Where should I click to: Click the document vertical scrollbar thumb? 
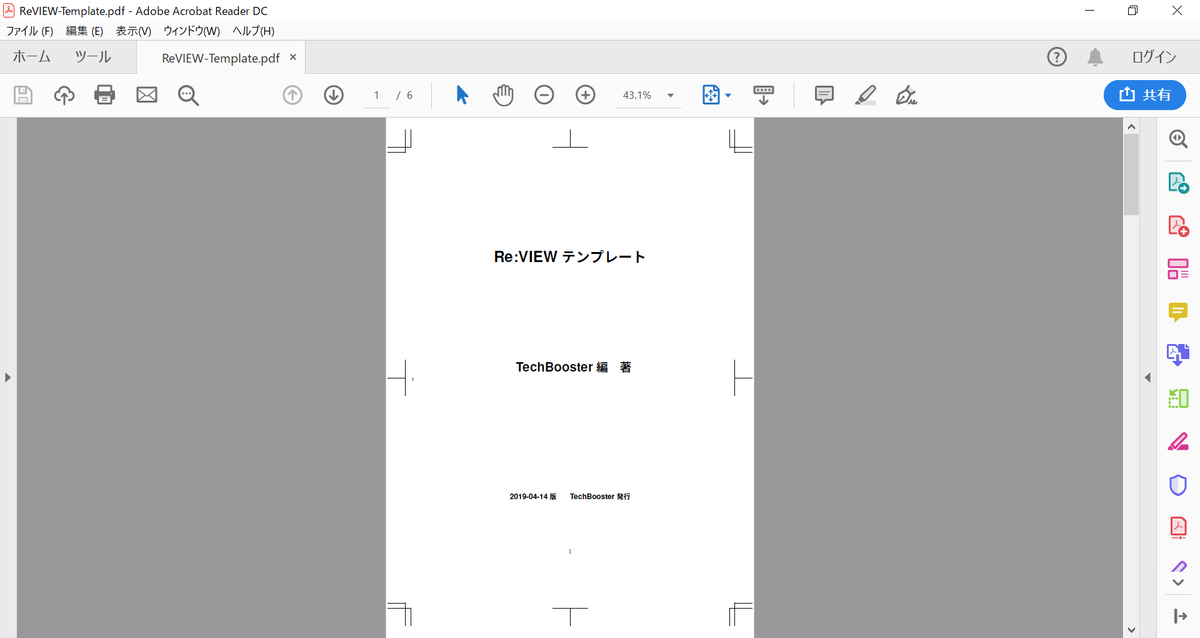pos(1131,175)
